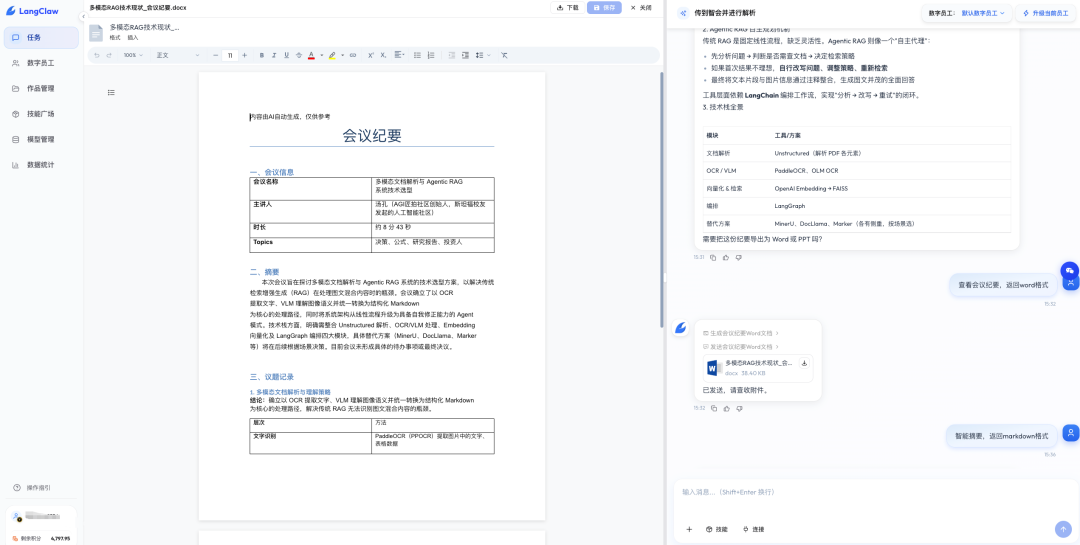Like the 15:31 assistant message
The height and width of the screenshot is (545, 1080).
click(x=726, y=258)
